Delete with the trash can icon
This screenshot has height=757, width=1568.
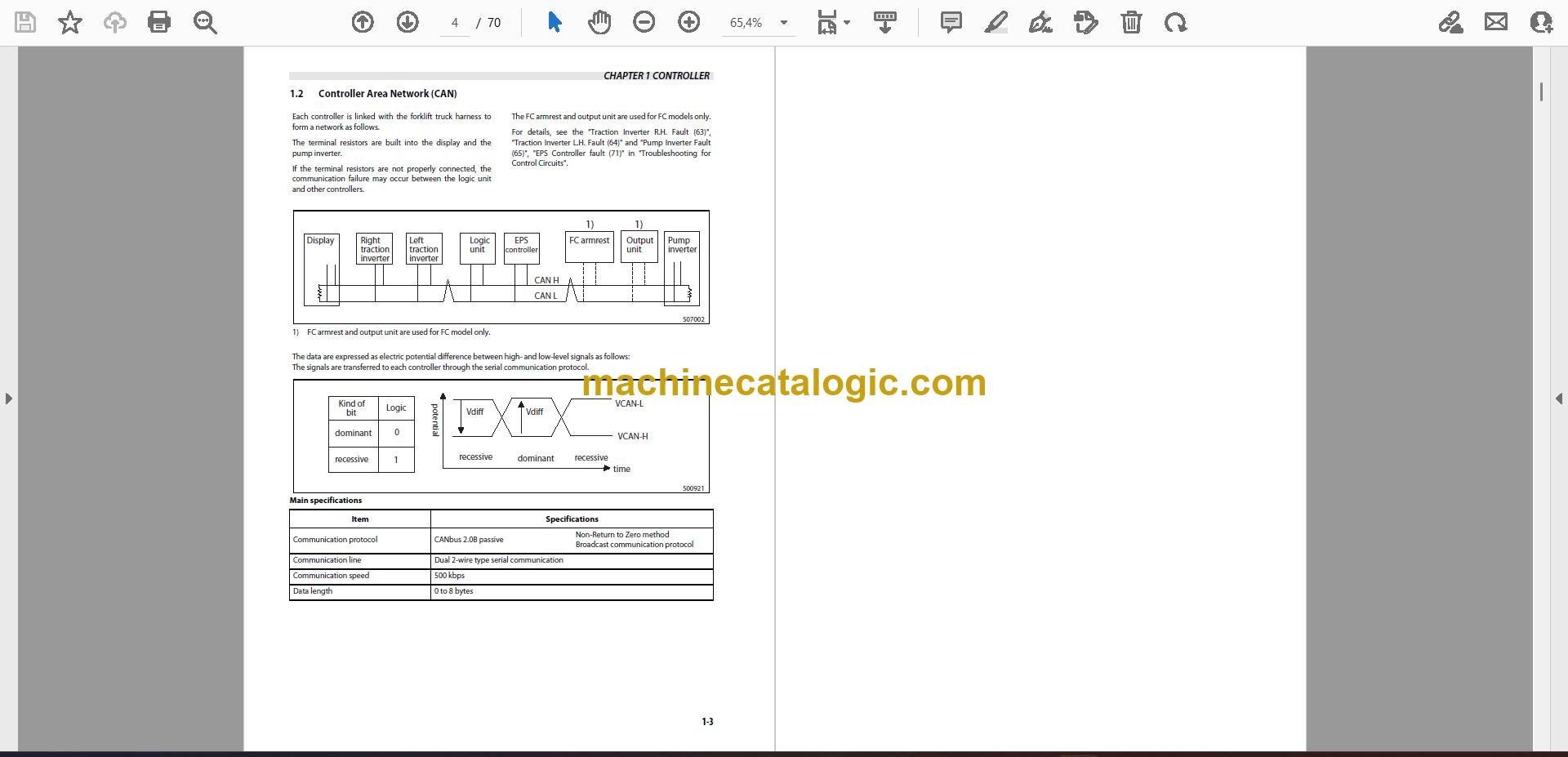pyautogui.click(x=1131, y=22)
